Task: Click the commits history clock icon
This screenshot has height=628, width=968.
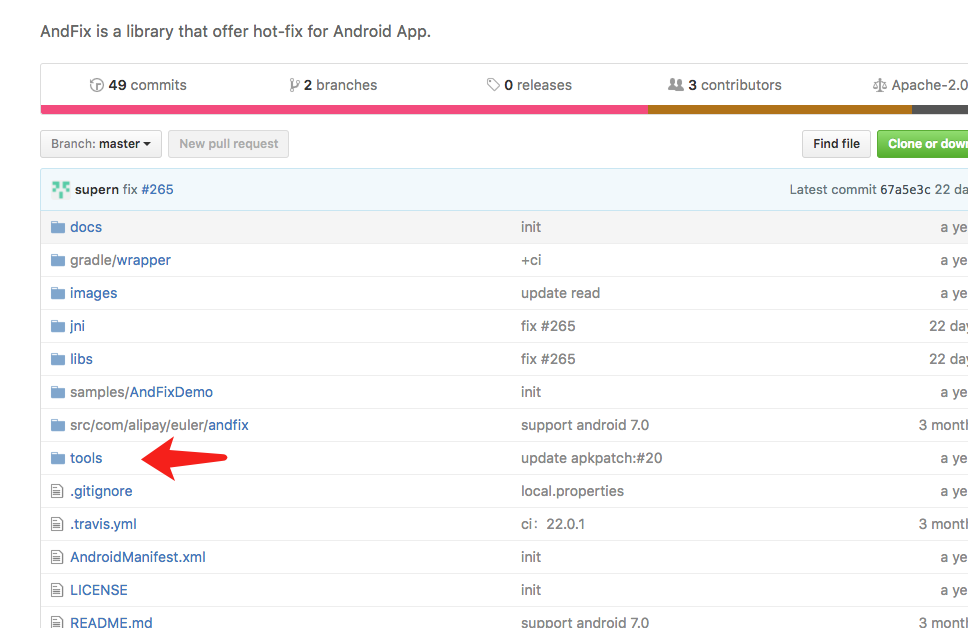Action: tap(96, 85)
